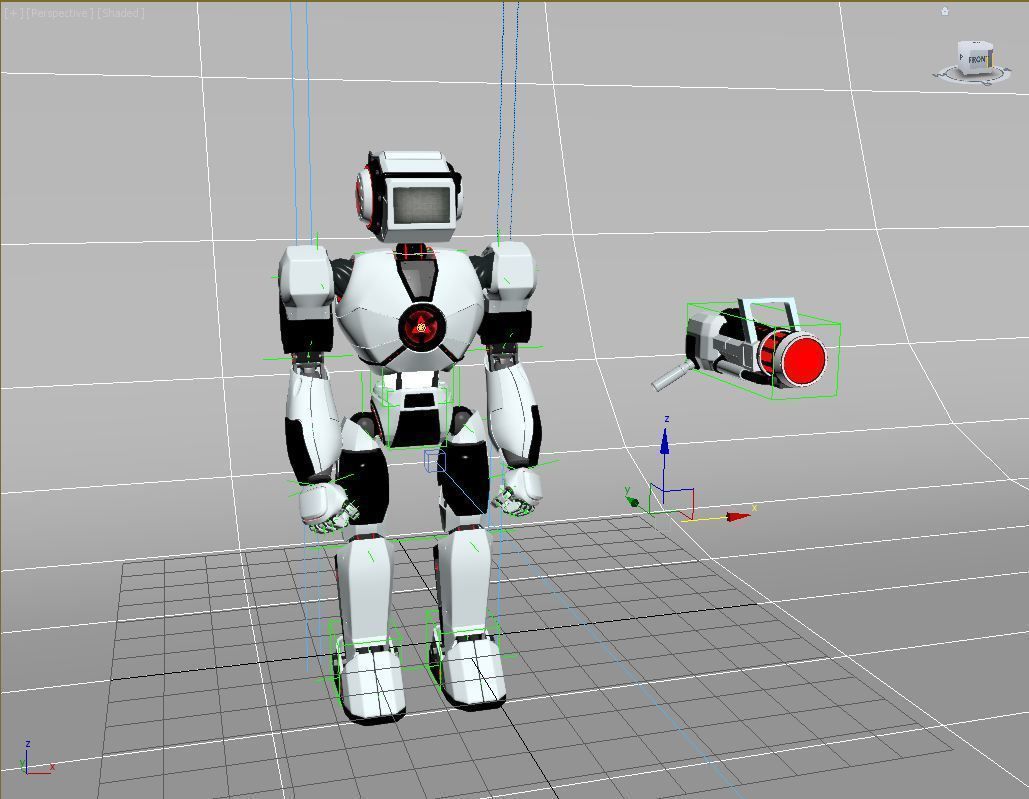Click the move gizmo's XZ plane handle
The height and width of the screenshot is (799, 1029).
pyautogui.click(x=679, y=502)
